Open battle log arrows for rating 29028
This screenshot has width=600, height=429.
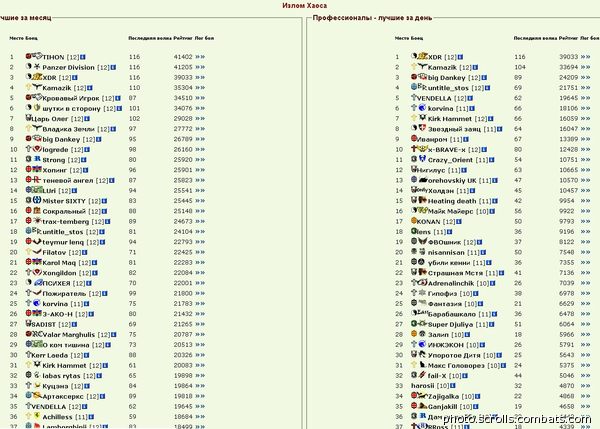(200, 119)
